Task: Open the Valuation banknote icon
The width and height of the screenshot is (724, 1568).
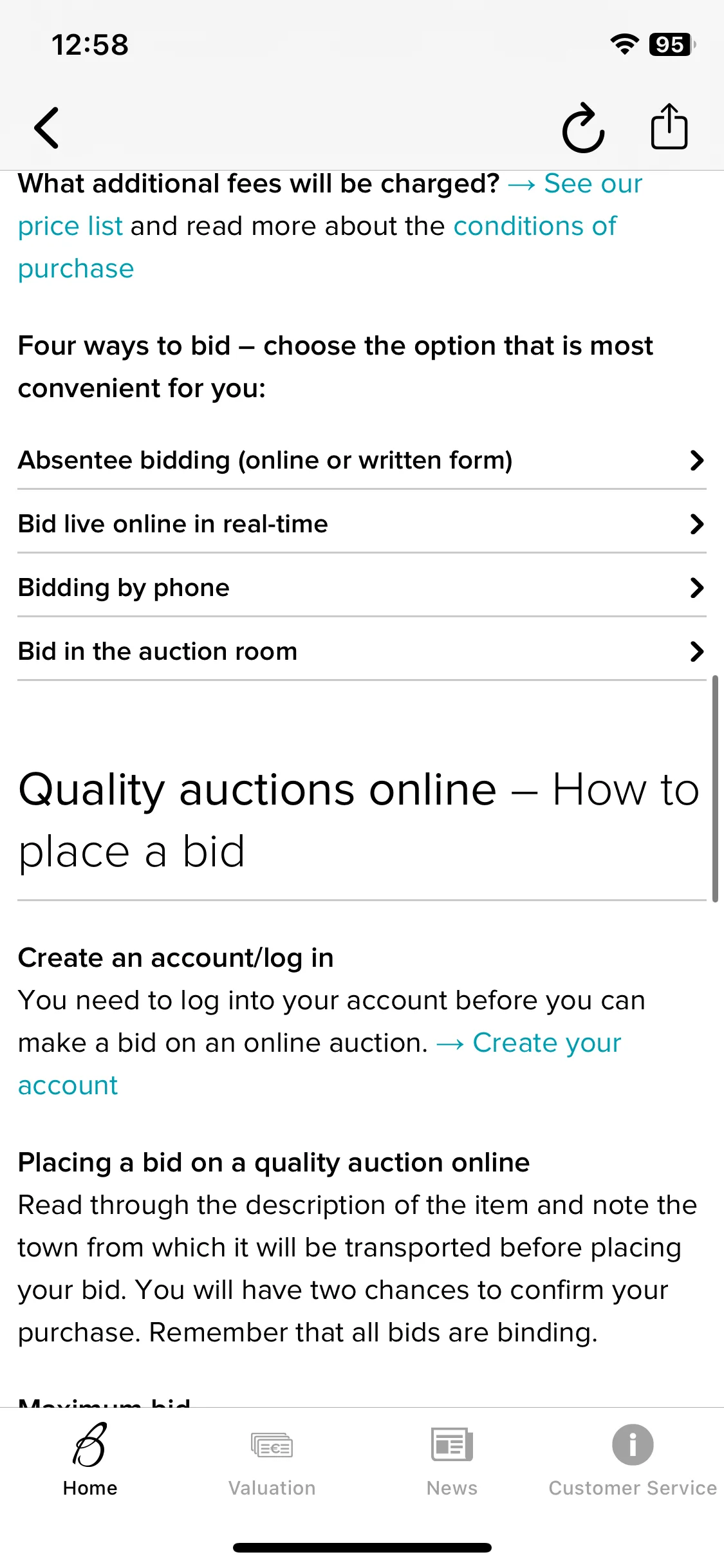Action: coord(272,1445)
